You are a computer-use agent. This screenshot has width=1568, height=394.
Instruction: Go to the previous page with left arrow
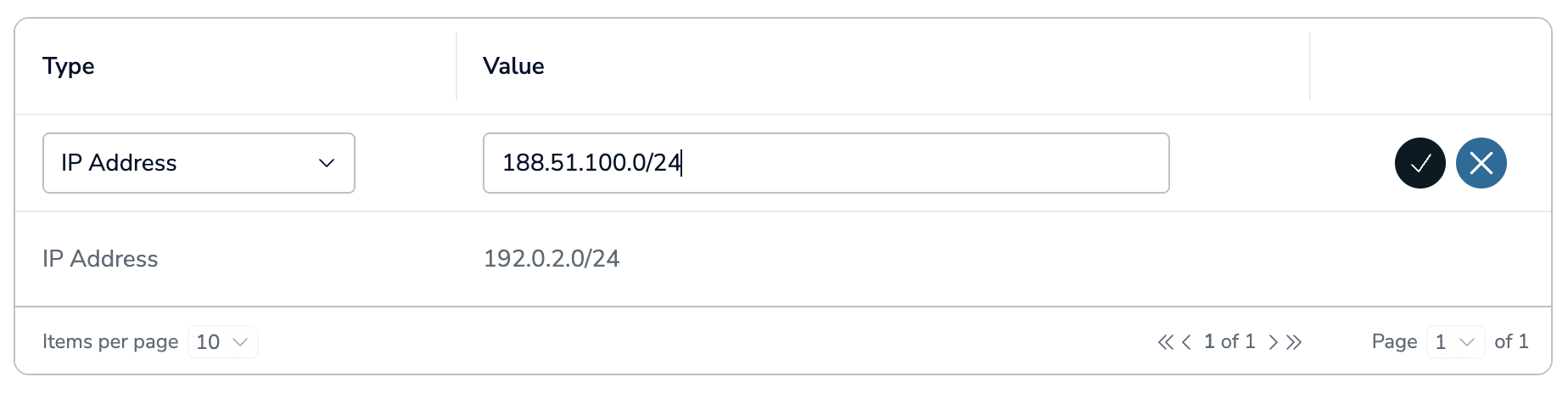[1186, 342]
